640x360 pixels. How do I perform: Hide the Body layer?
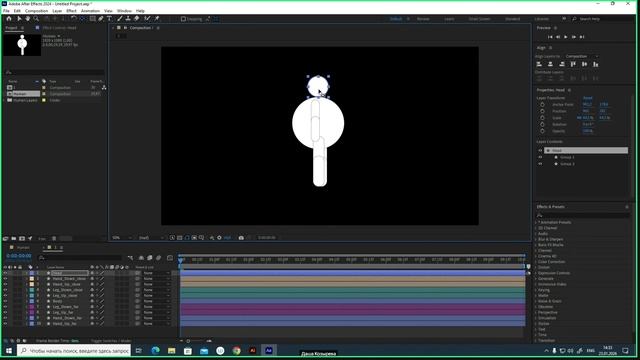click(x=5, y=301)
